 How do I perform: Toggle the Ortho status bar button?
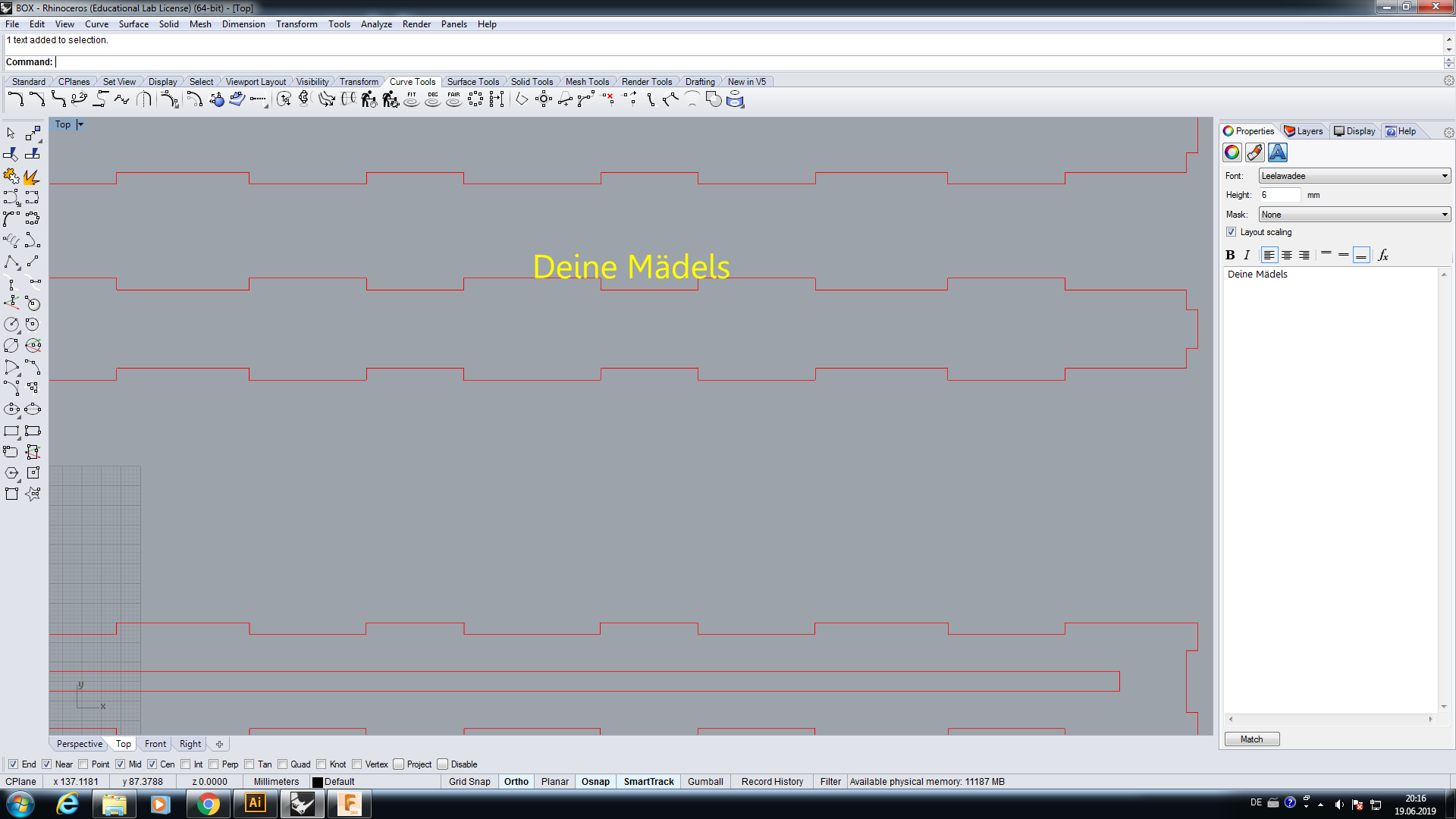516,782
